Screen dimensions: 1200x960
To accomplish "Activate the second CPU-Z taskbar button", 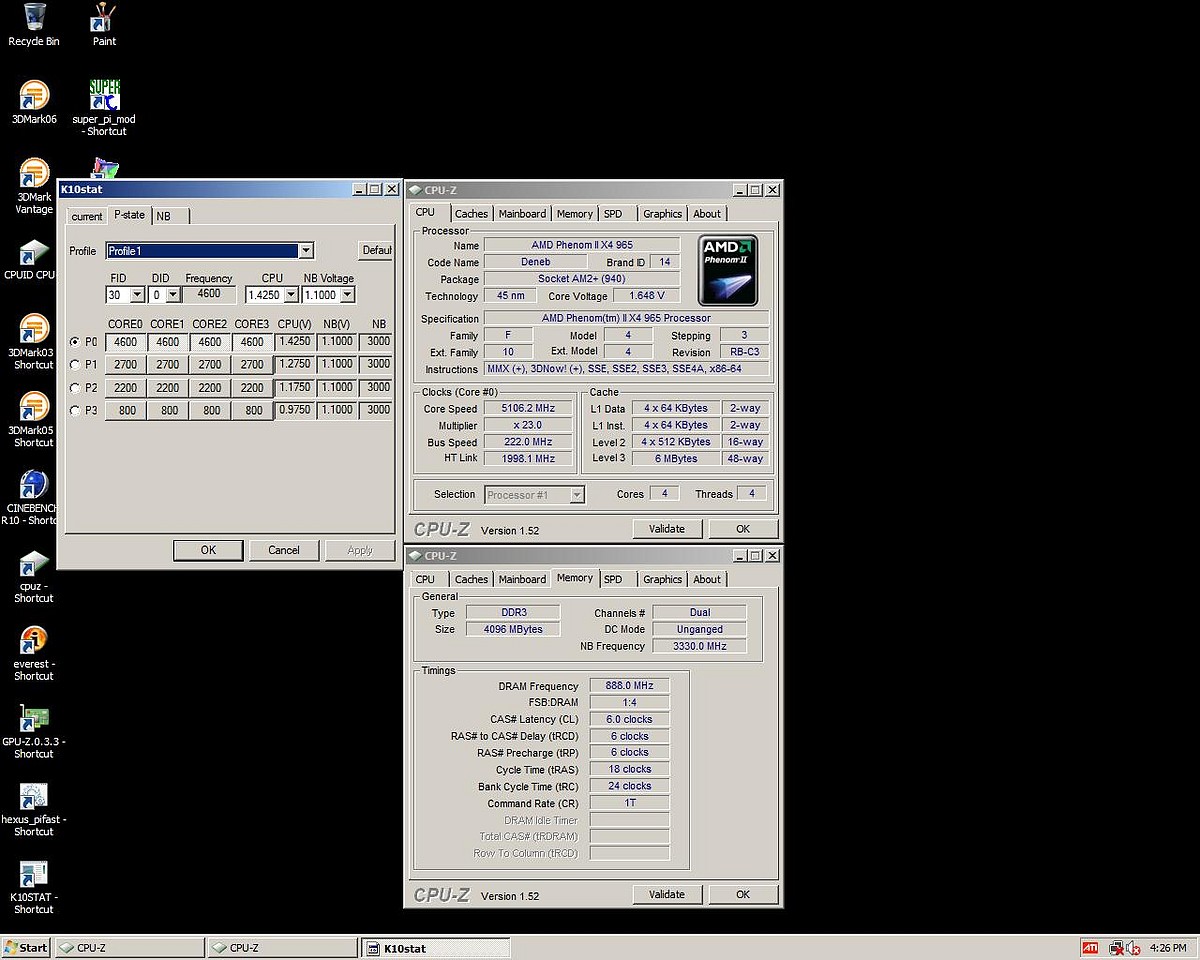I will coord(282,948).
